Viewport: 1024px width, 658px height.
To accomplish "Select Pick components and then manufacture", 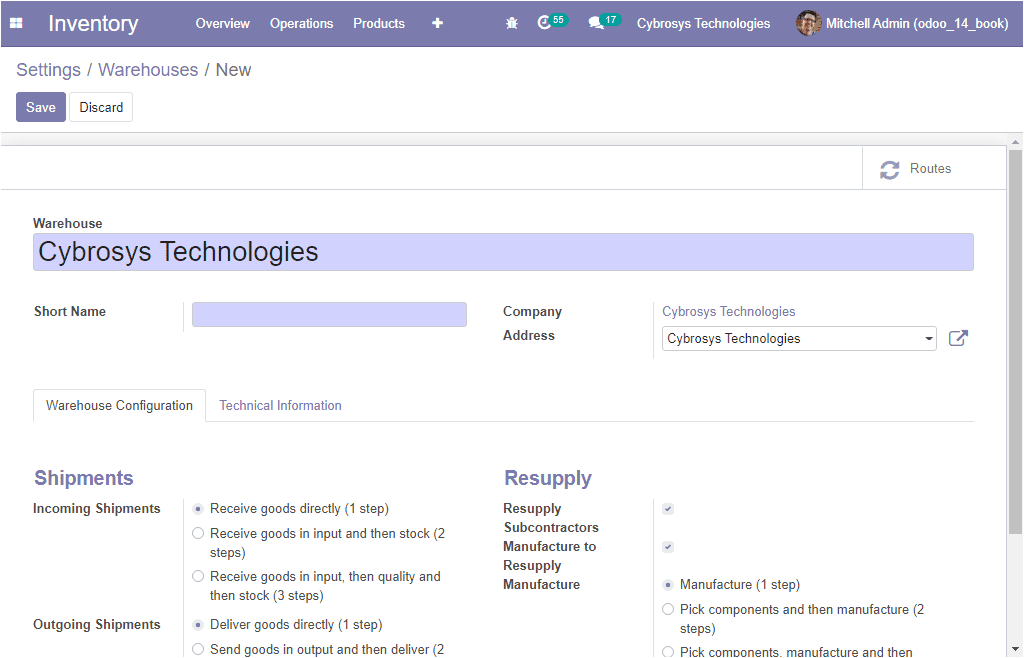I will (x=667, y=610).
